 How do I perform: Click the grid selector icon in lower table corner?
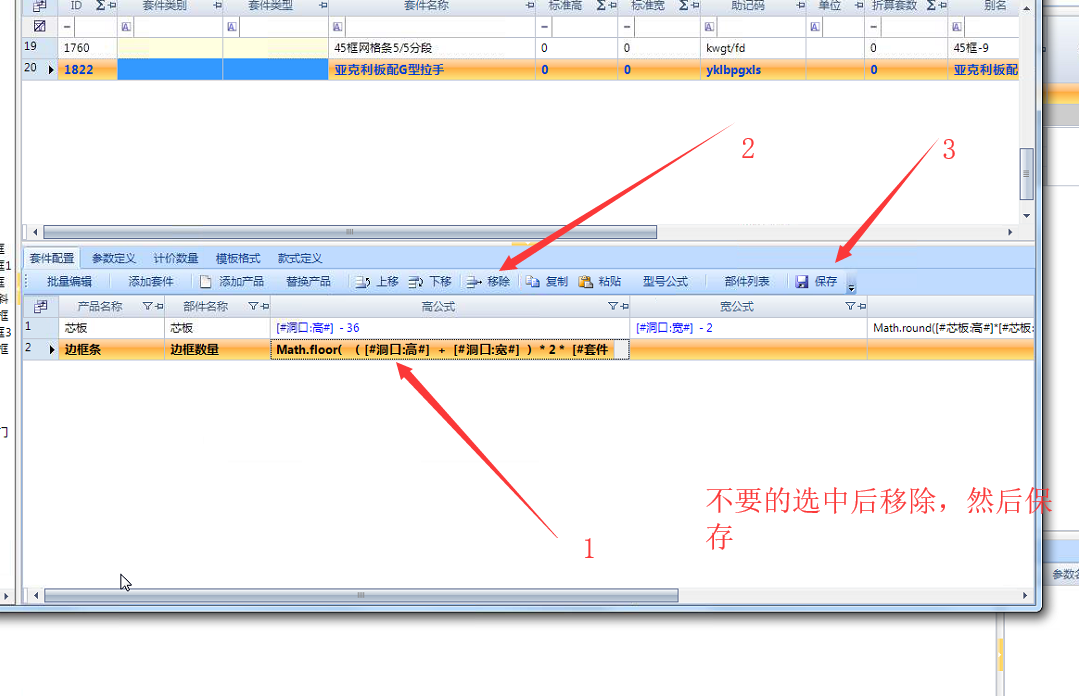coord(40,306)
